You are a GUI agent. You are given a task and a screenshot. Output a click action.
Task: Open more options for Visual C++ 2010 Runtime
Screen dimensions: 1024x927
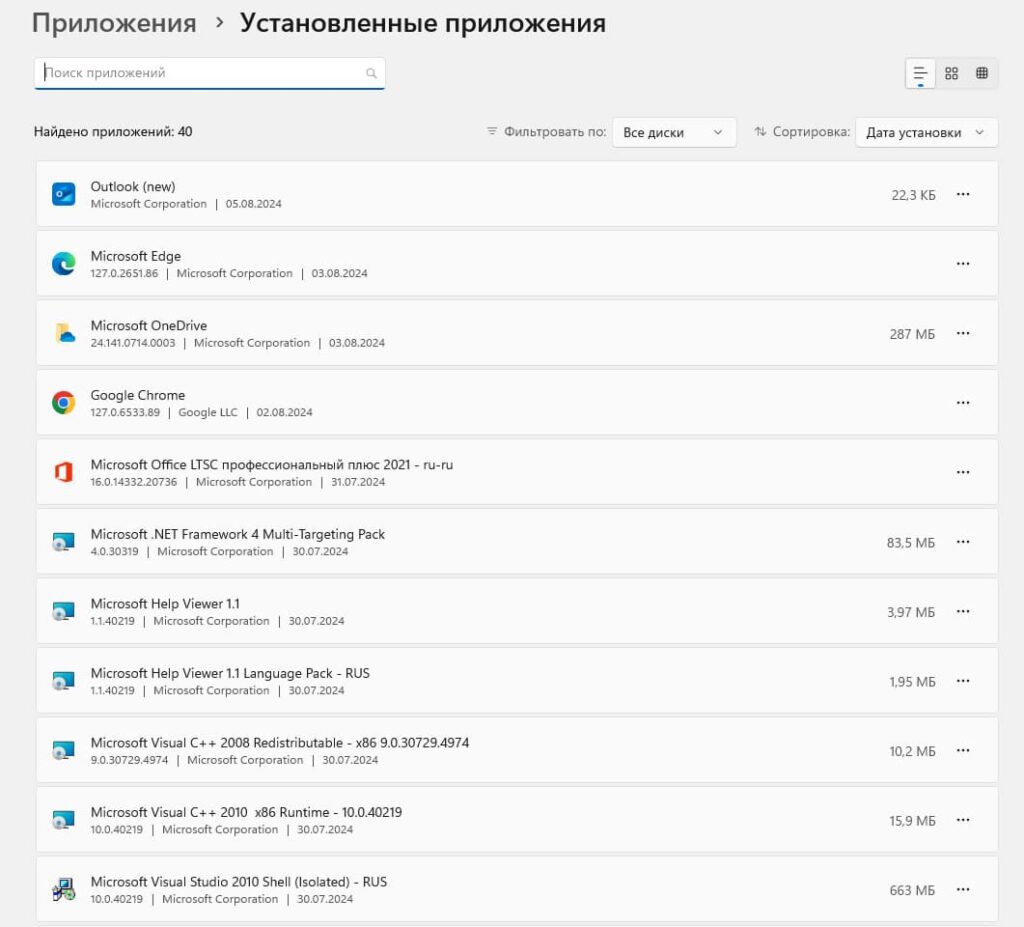click(x=963, y=820)
